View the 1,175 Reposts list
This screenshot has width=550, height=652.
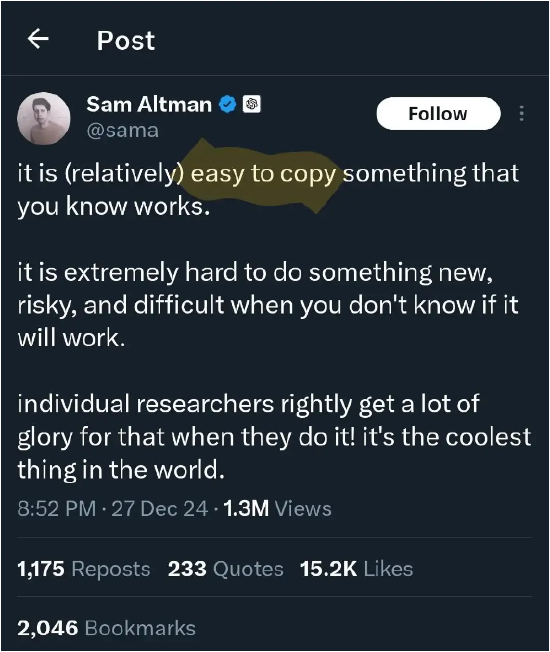point(84,569)
